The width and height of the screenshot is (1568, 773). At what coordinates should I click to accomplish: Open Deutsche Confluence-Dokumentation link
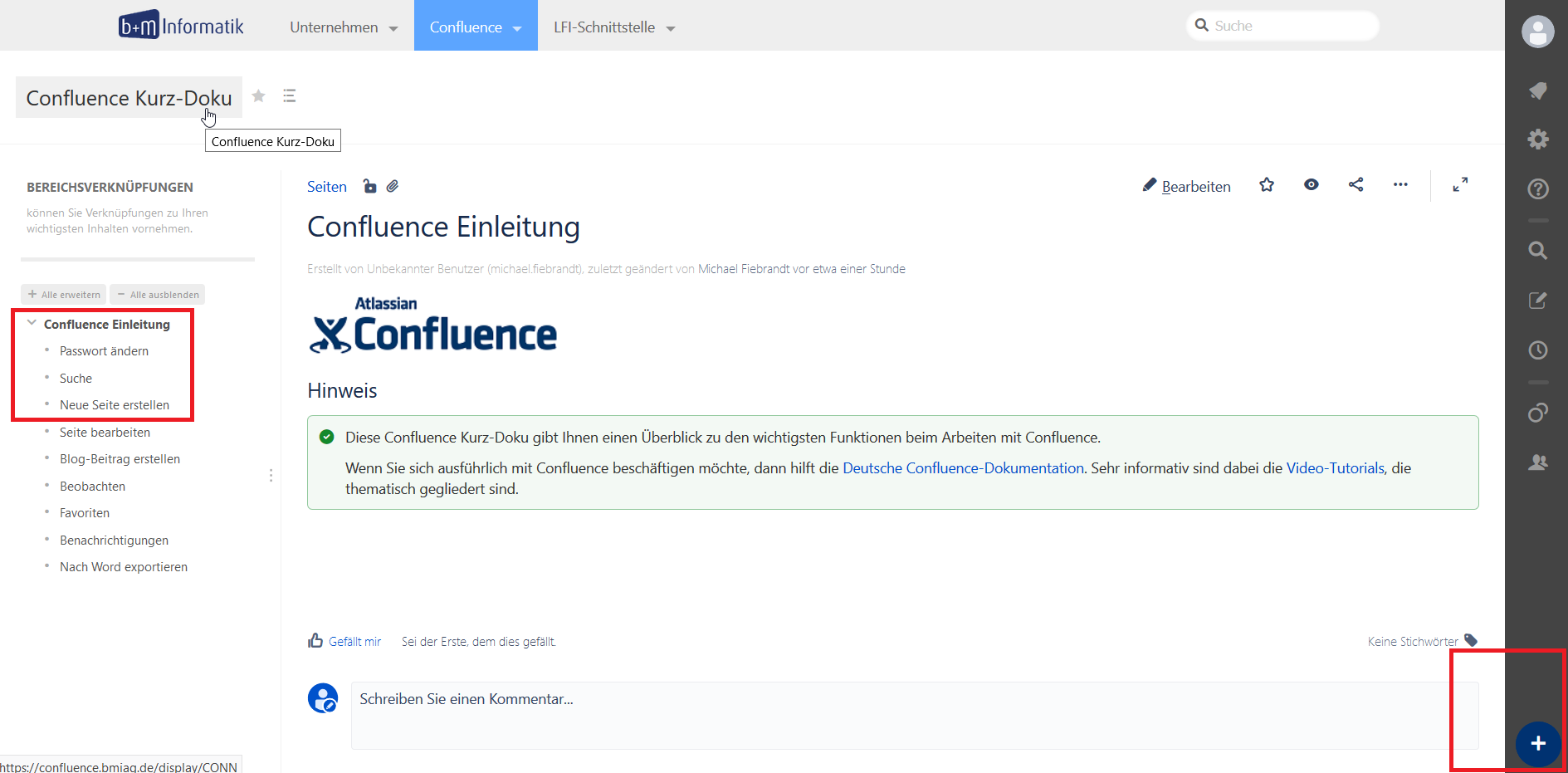(963, 468)
